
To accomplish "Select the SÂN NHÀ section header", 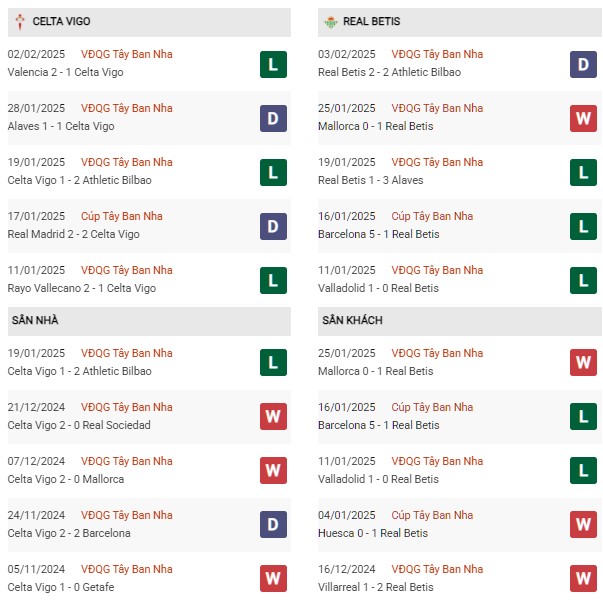I will tap(149, 321).
